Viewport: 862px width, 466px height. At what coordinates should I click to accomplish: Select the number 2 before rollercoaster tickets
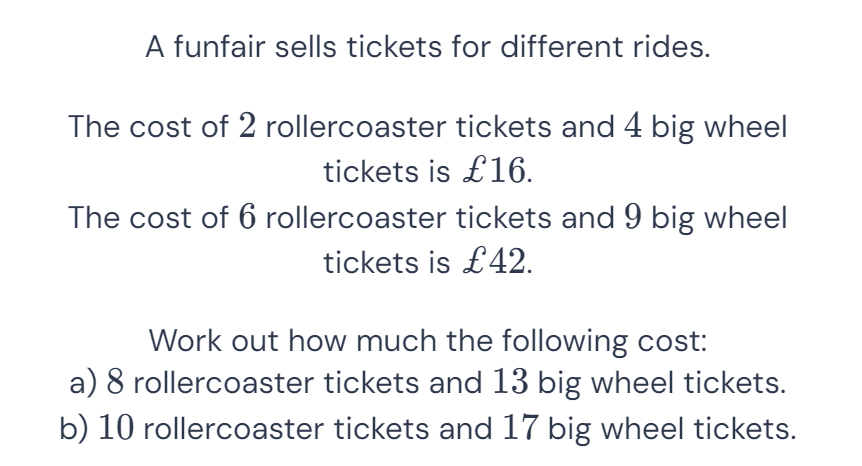coord(247,126)
